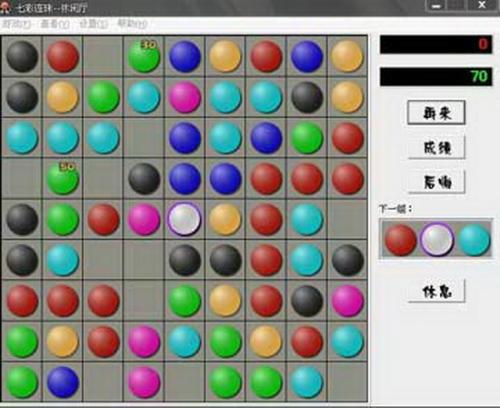Viewport: 500px width, 408px height.
Task: Click the green ball in the third row
Action: click(x=307, y=138)
